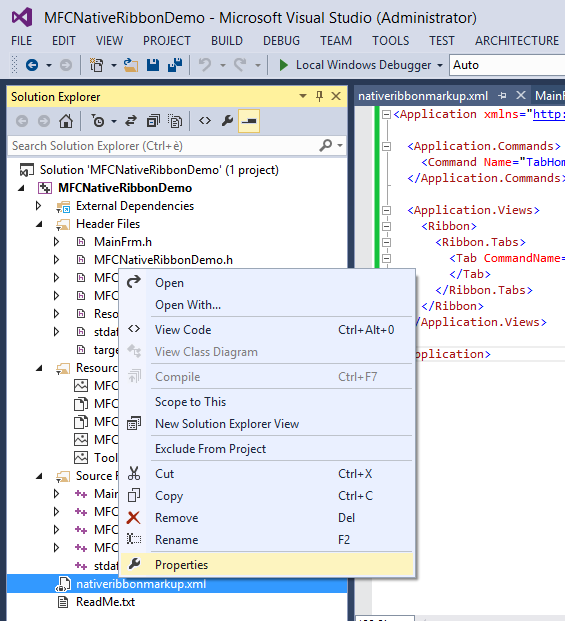The height and width of the screenshot is (621, 565).
Task: Open search options dropdown arrow
Action: click(340, 145)
